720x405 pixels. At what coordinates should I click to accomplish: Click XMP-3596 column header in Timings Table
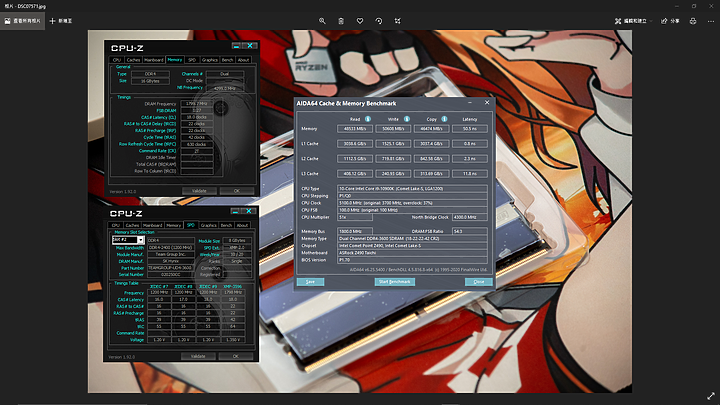click(233, 287)
